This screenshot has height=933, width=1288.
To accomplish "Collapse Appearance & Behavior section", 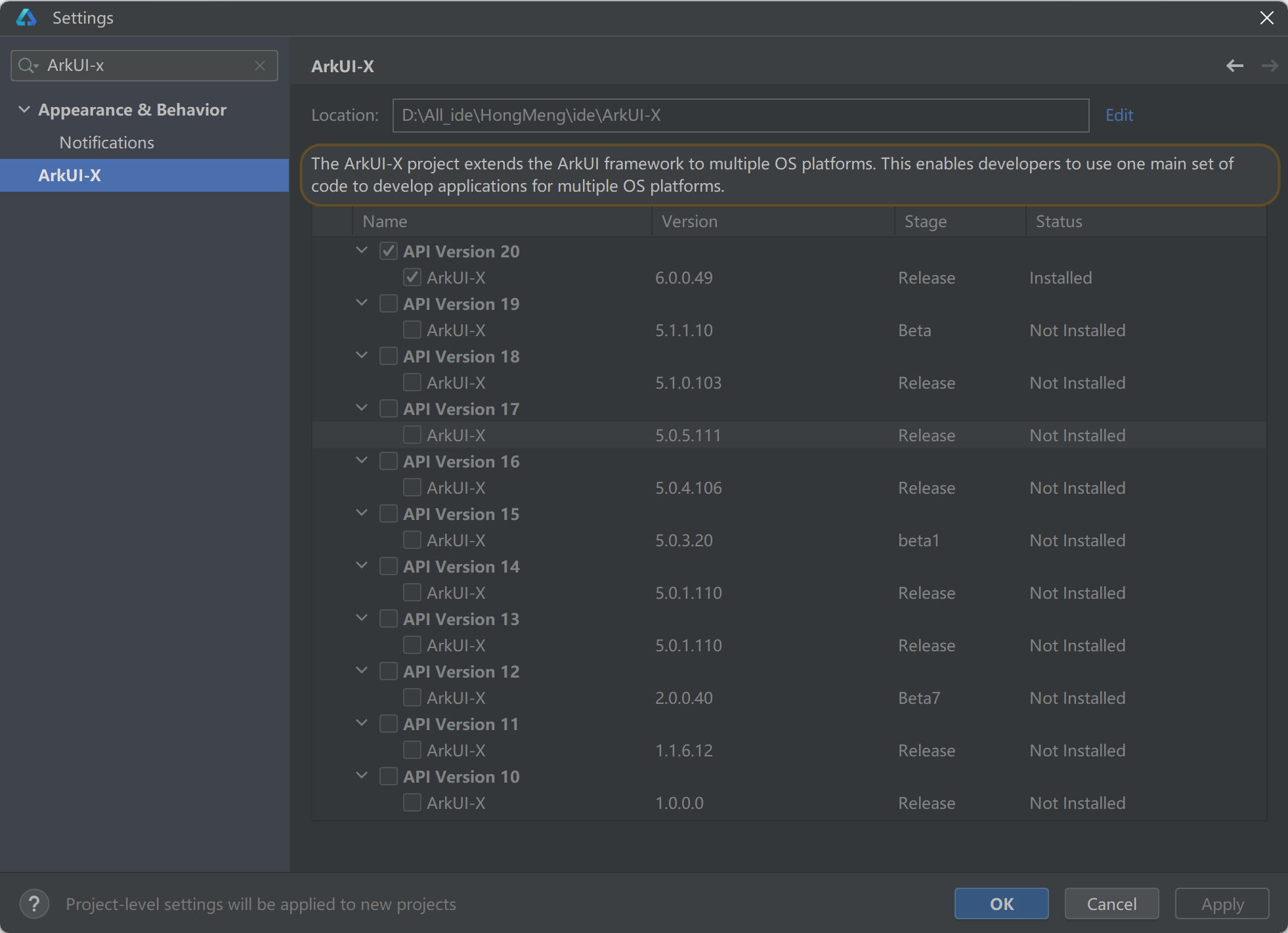I will [24, 110].
